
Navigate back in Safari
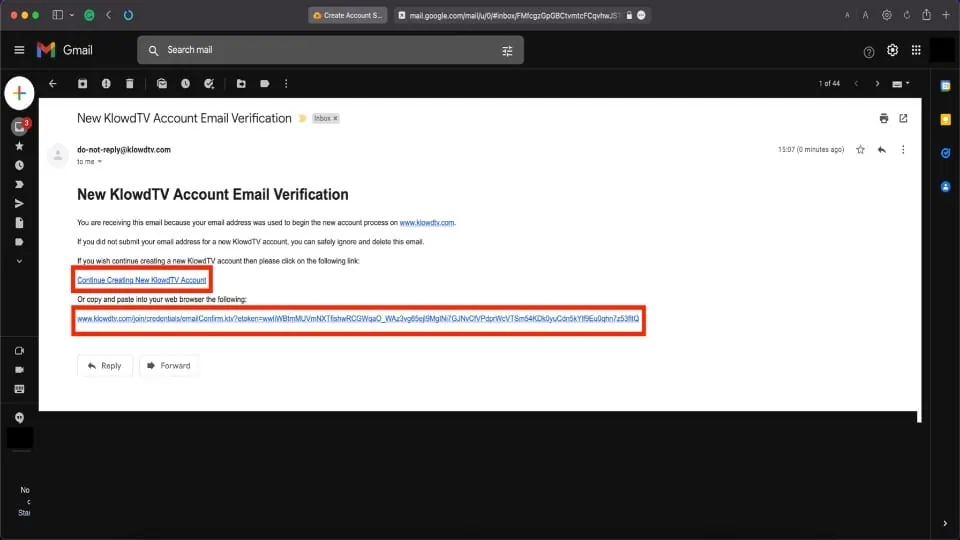pyautogui.click(x=109, y=15)
